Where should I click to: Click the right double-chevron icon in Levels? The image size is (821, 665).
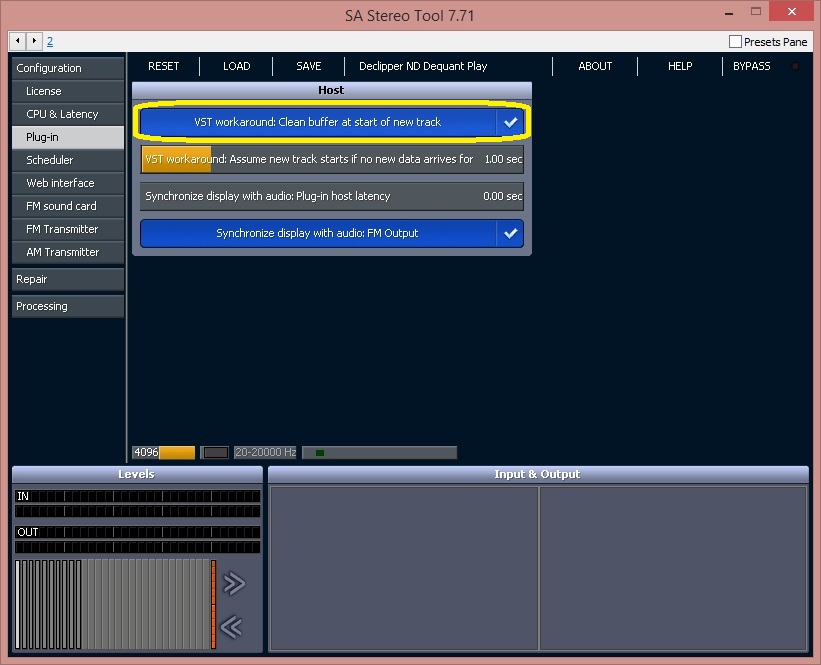tap(234, 583)
